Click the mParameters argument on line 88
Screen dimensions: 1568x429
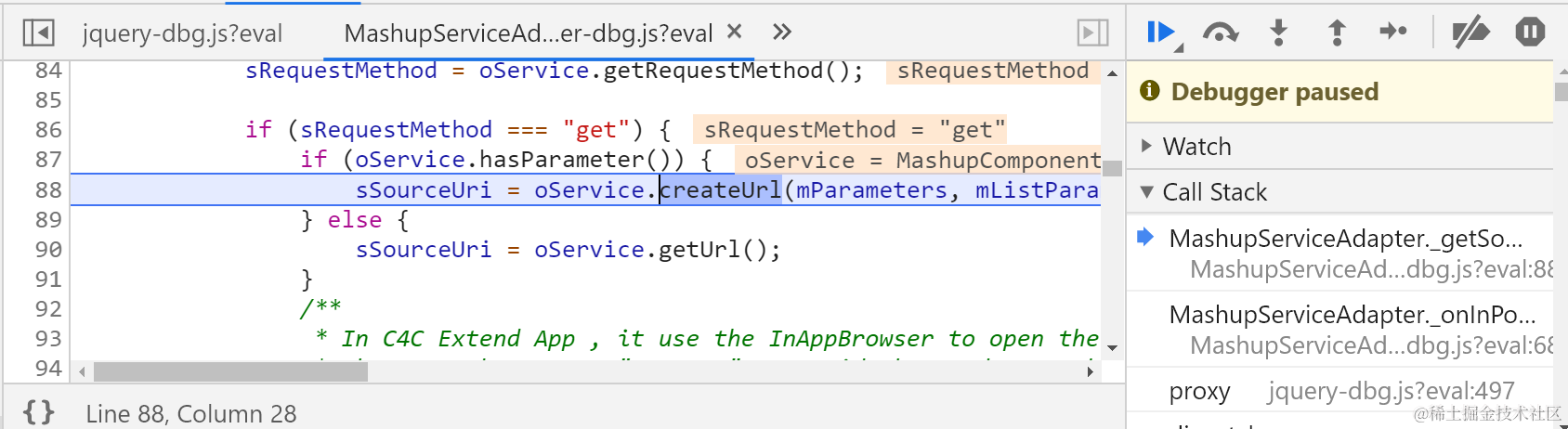(871, 189)
